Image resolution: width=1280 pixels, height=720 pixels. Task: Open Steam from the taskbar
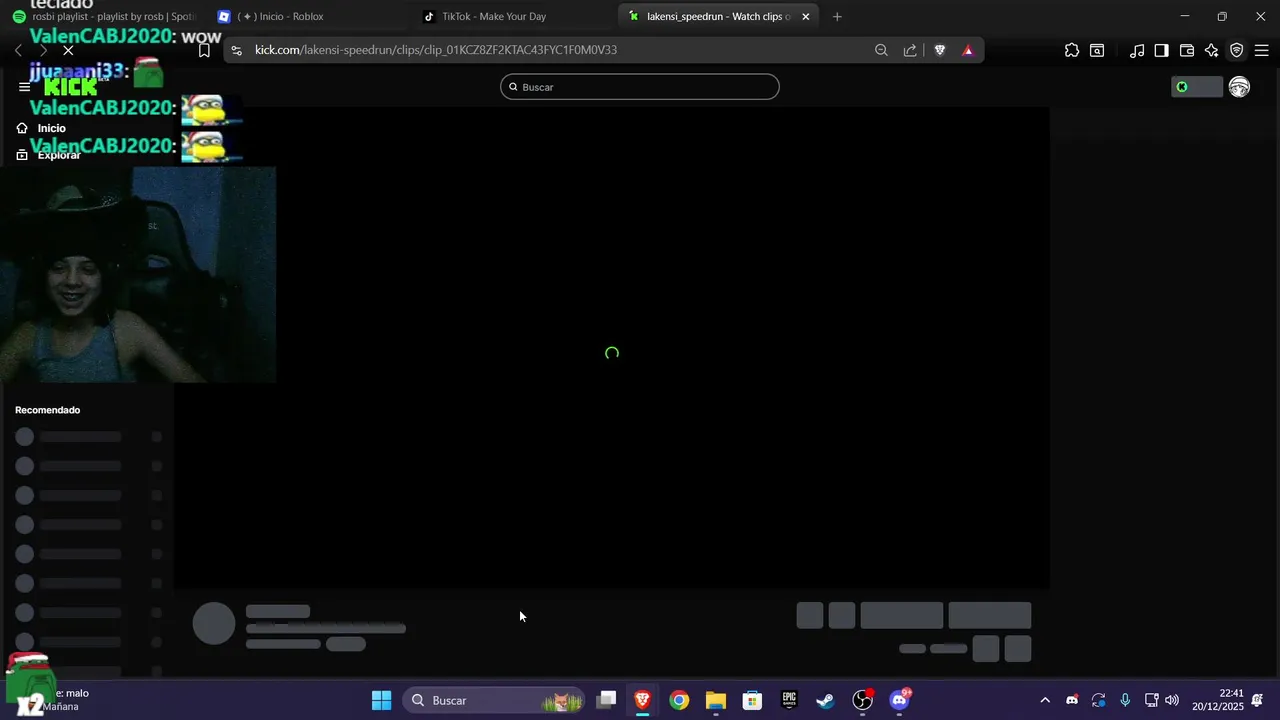click(825, 700)
